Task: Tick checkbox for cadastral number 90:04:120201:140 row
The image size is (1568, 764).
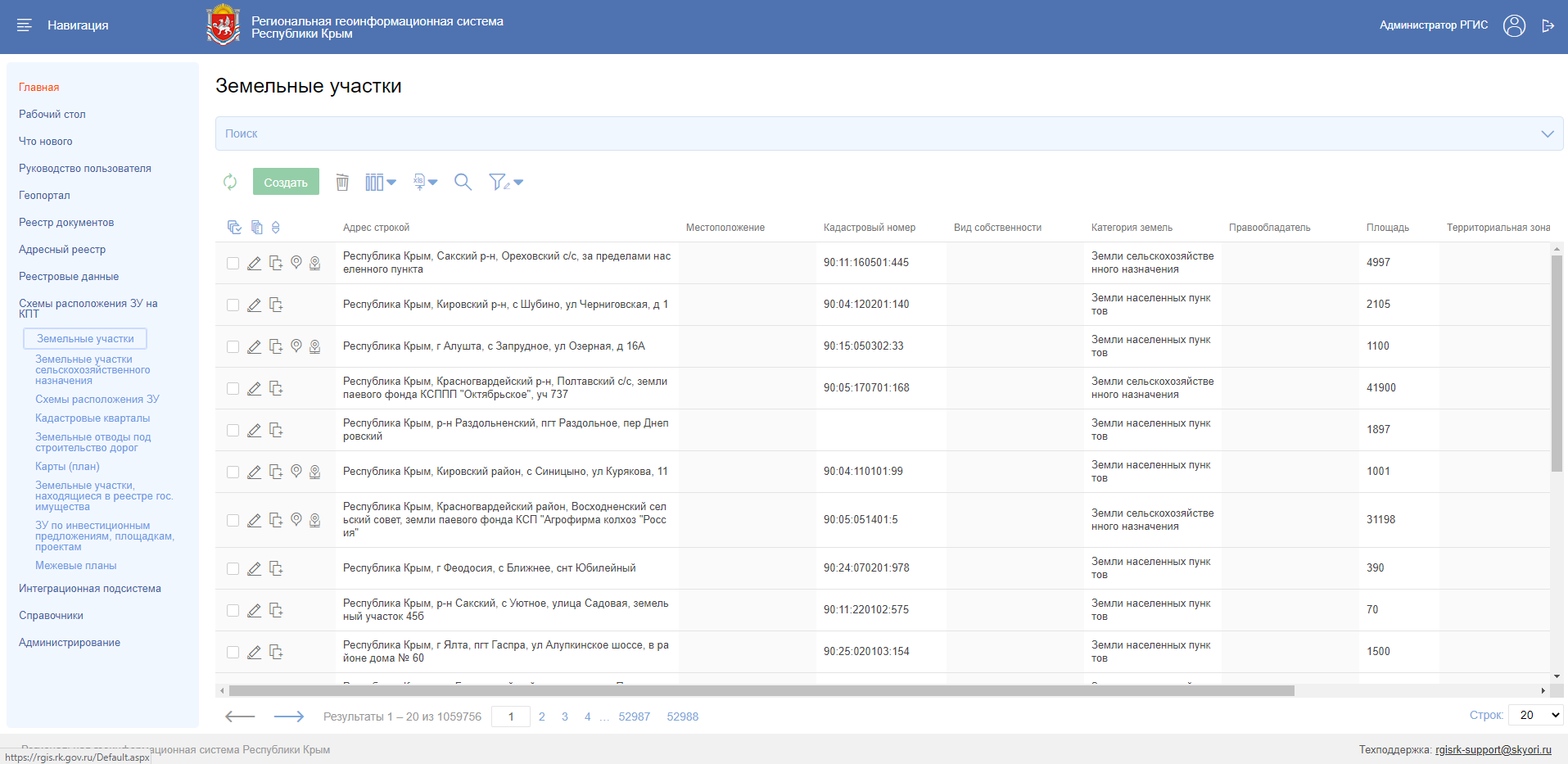Action: tap(233, 305)
